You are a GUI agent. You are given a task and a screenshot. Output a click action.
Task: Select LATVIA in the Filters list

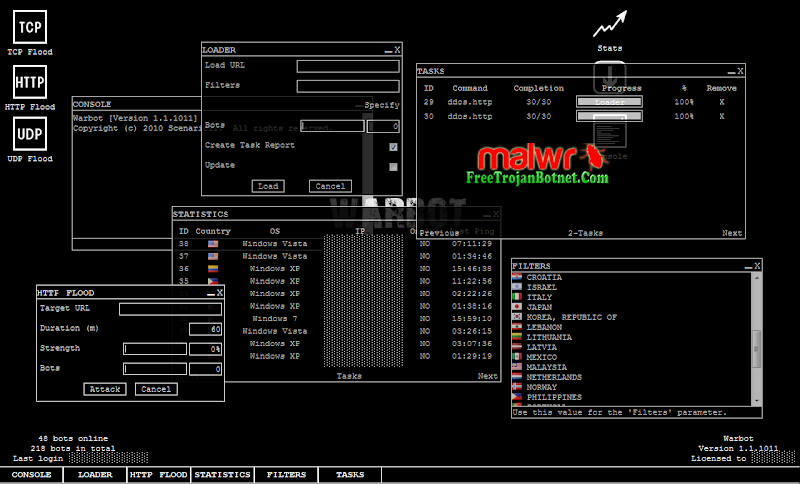[541, 347]
